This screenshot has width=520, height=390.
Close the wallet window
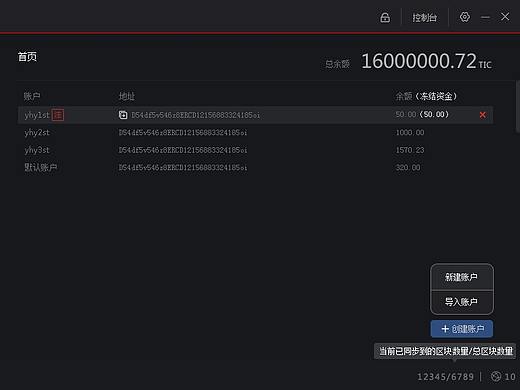coord(505,17)
